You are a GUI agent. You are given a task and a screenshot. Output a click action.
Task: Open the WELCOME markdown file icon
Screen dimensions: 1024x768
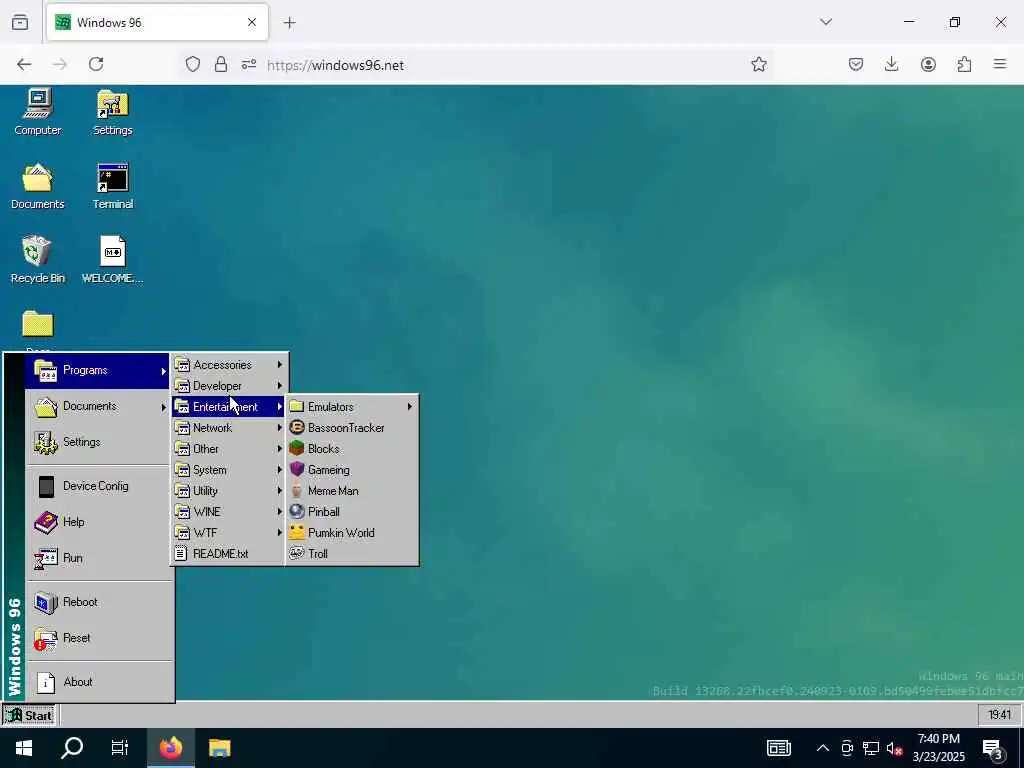(112, 260)
